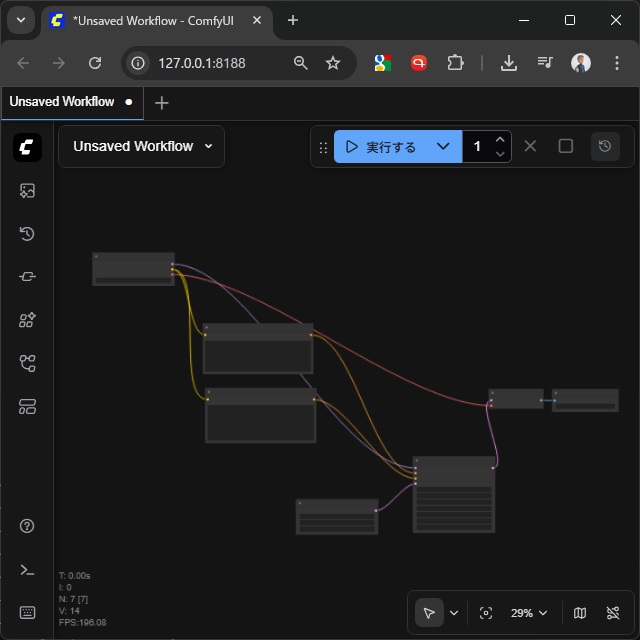Open the queue history sidebar panel
The width and height of the screenshot is (640, 640).
coord(27,234)
